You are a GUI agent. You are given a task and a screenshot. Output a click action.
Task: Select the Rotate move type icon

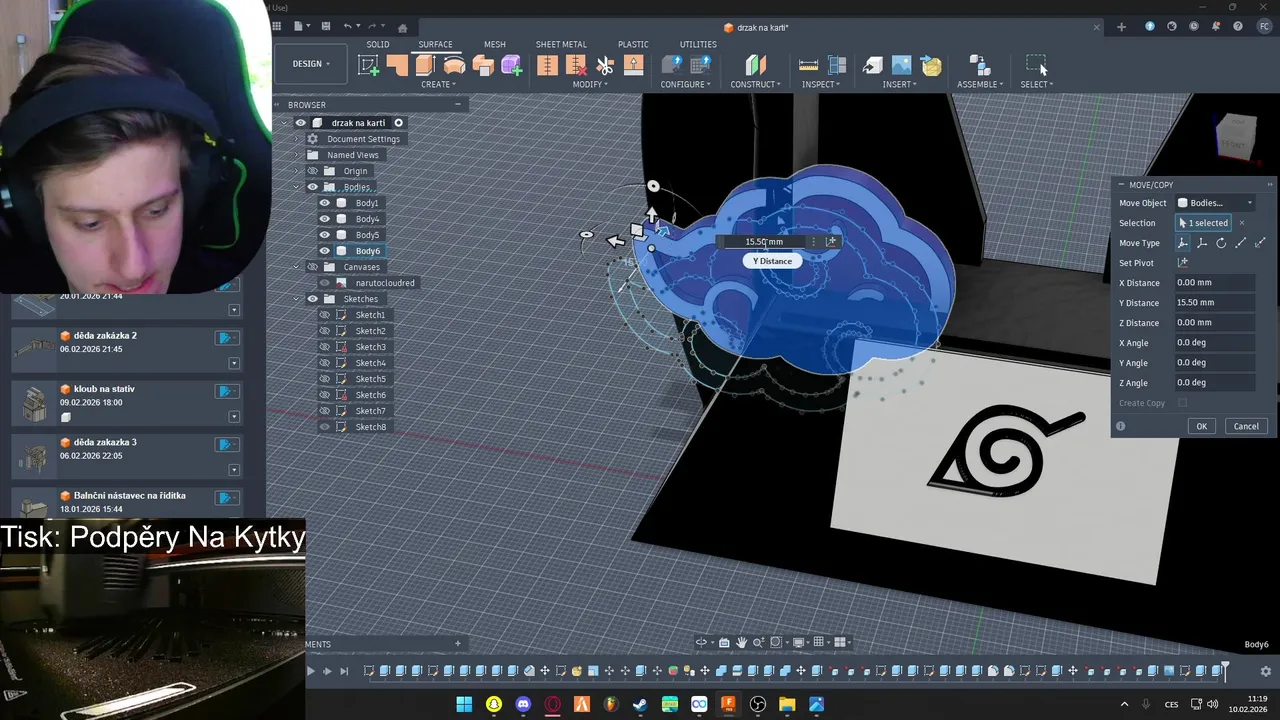[x=1221, y=243]
